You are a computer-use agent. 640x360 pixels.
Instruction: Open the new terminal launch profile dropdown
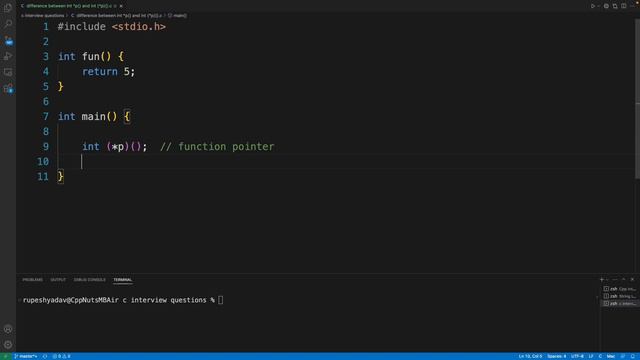click(x=607, y=280)
